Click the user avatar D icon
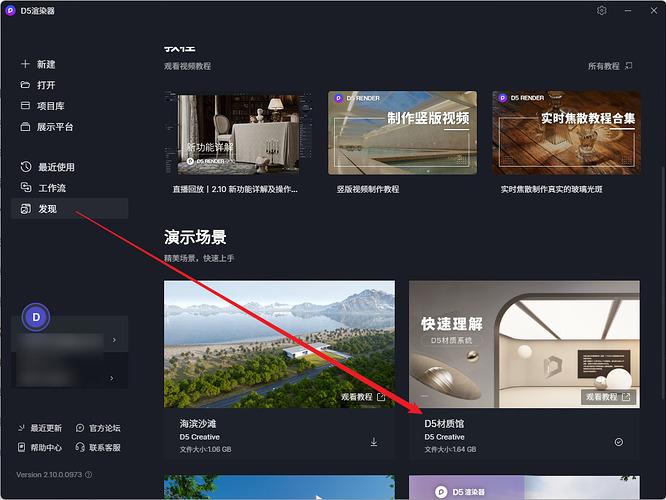This screenshot has height=500, width=666. click(x=36, y=317)
